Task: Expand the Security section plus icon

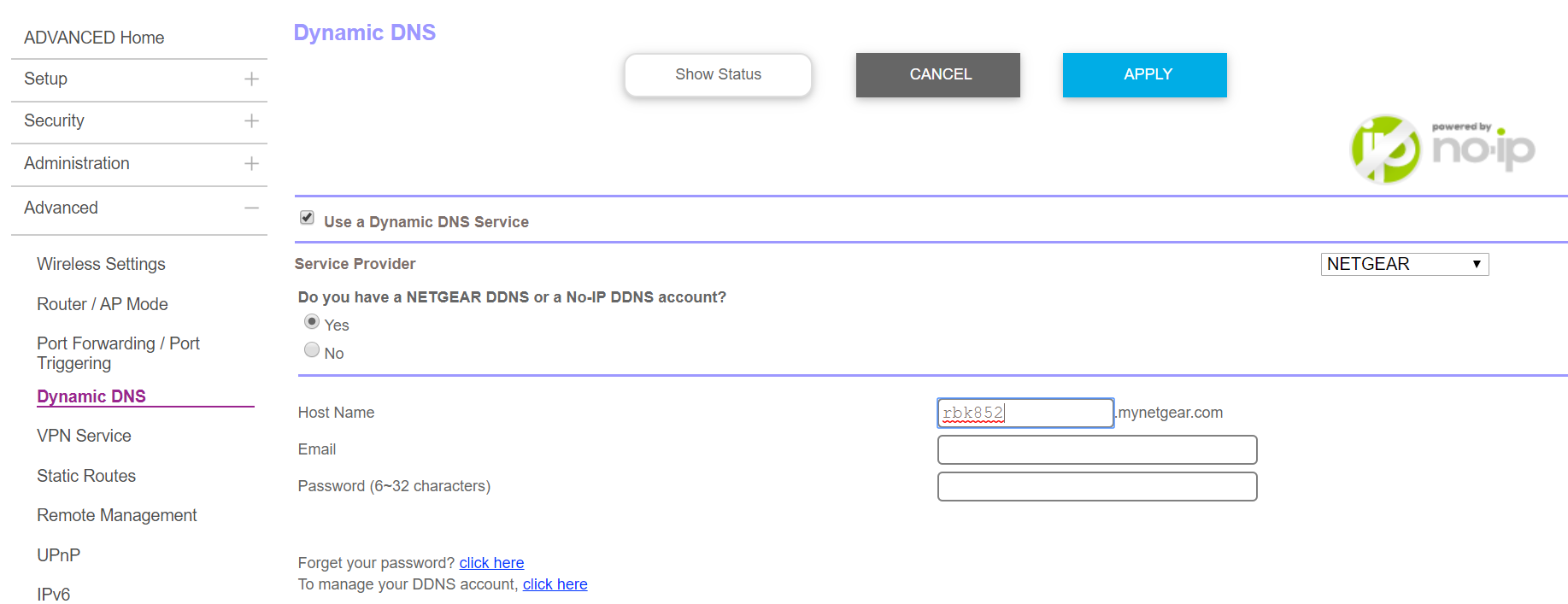Action: click(251, 121)
